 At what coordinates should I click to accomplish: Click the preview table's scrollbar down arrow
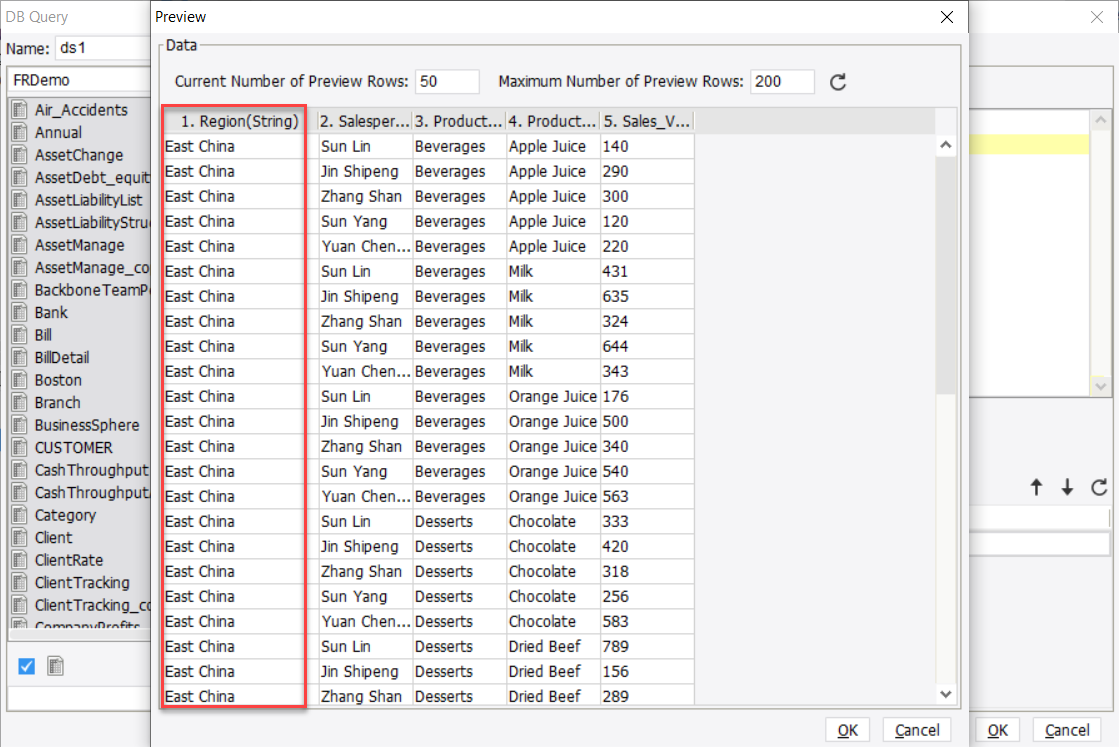click(945, 694)
